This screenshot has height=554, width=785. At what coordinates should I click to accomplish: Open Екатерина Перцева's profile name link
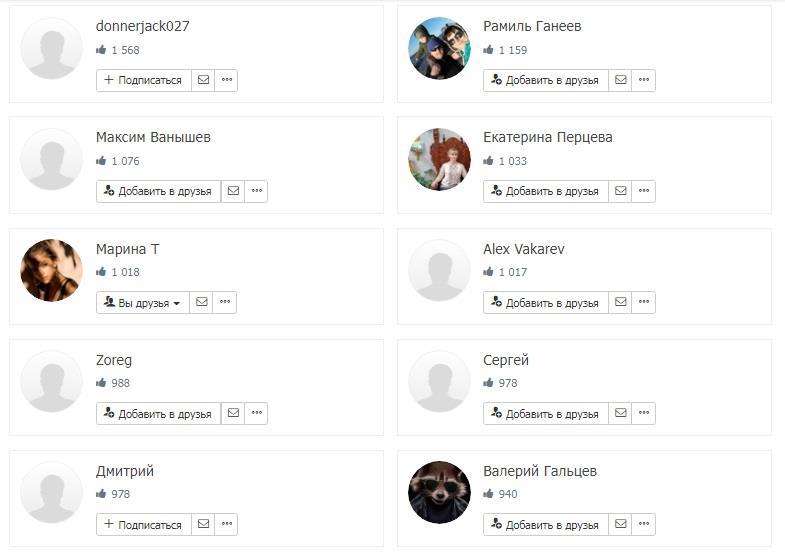[547, 137]
